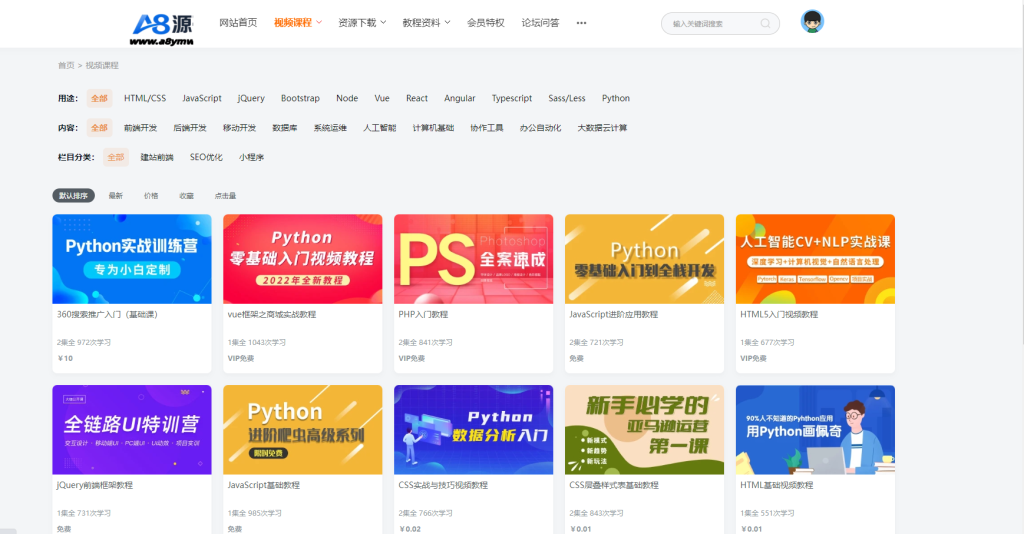Open the Python零基础入门视频教程 red thumbnail
The image size is (1024, 534).
point(302,259)
